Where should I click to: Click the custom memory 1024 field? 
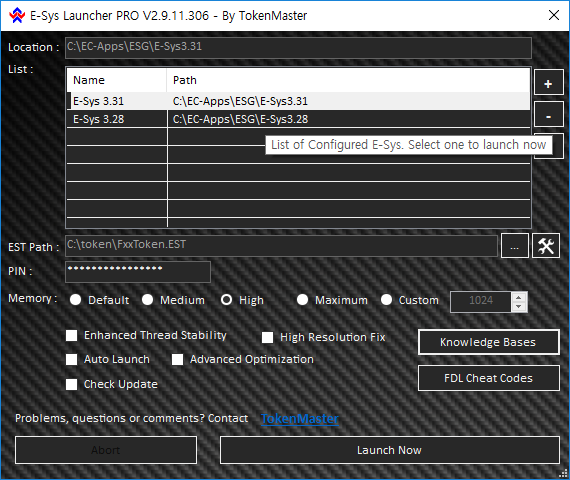click(481, 301)
